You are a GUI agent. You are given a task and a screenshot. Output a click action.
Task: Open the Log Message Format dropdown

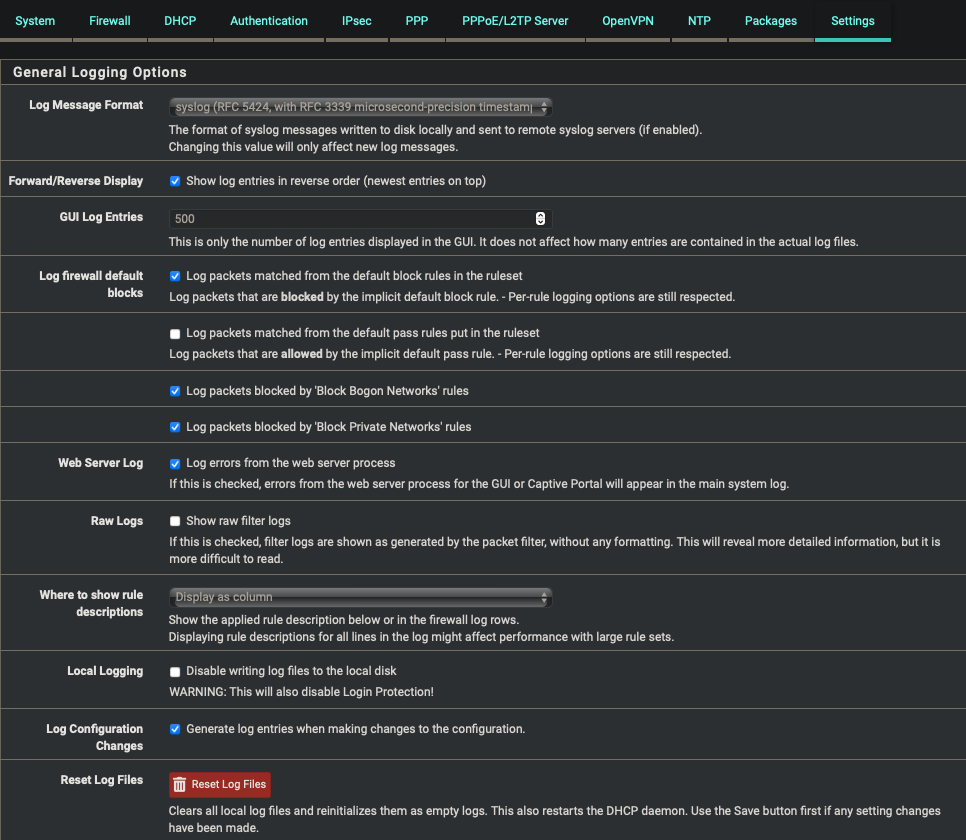(x=360, y=107)
